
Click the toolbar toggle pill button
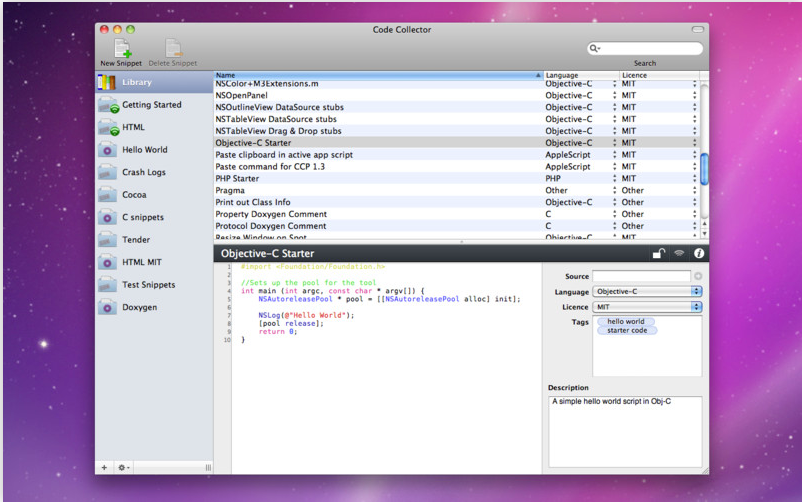(698, 30)
